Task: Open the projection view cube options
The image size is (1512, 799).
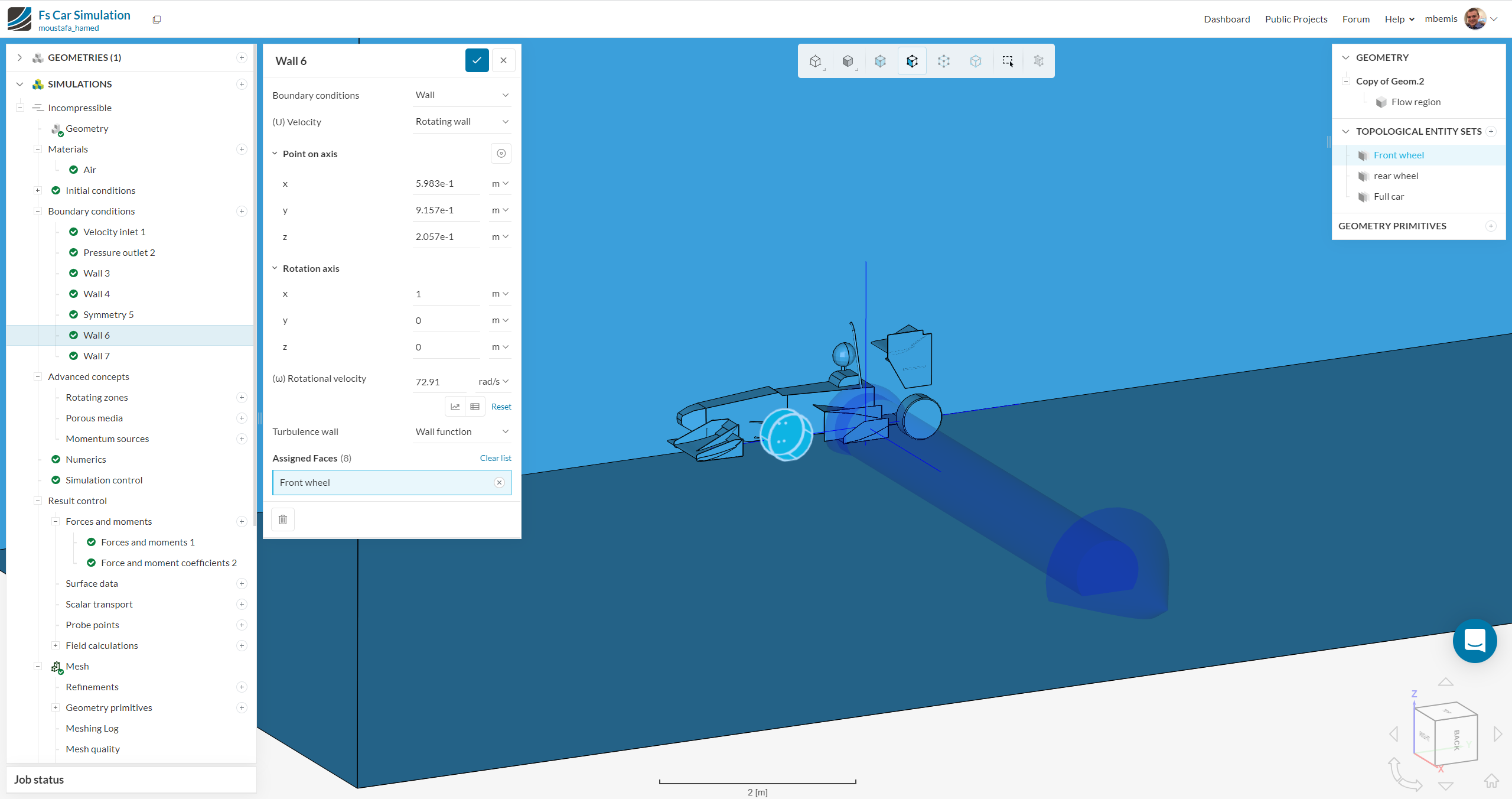Action: point(816,61)
